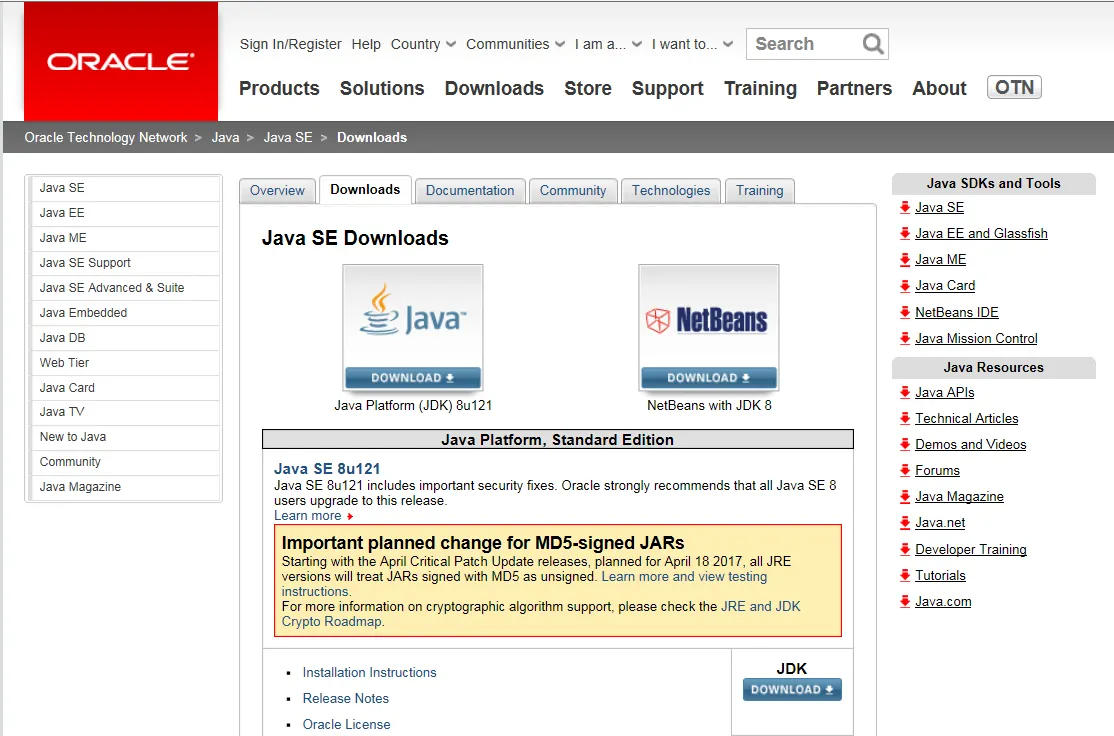Switch to the Documentation tab

pos(470,190)
